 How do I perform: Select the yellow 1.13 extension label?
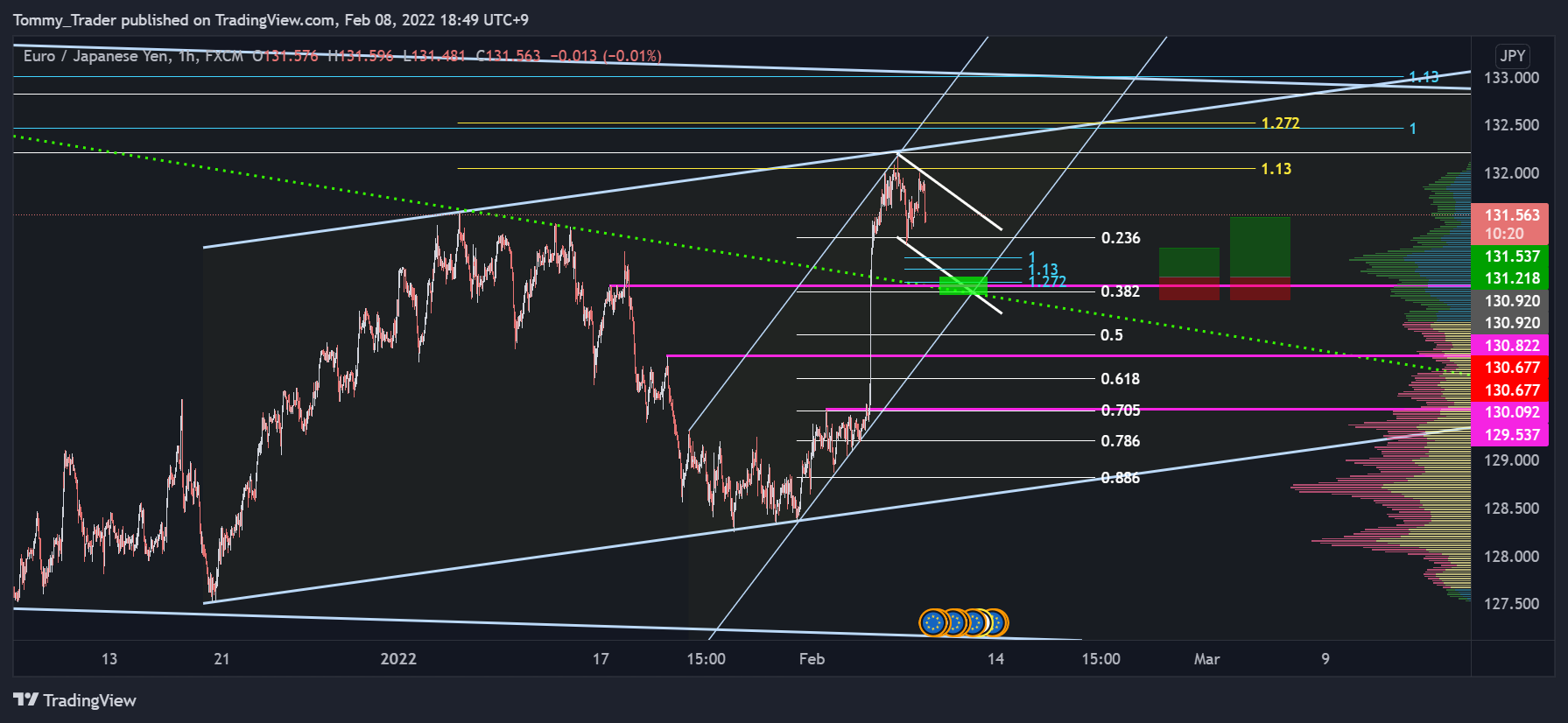point(1276,169)
